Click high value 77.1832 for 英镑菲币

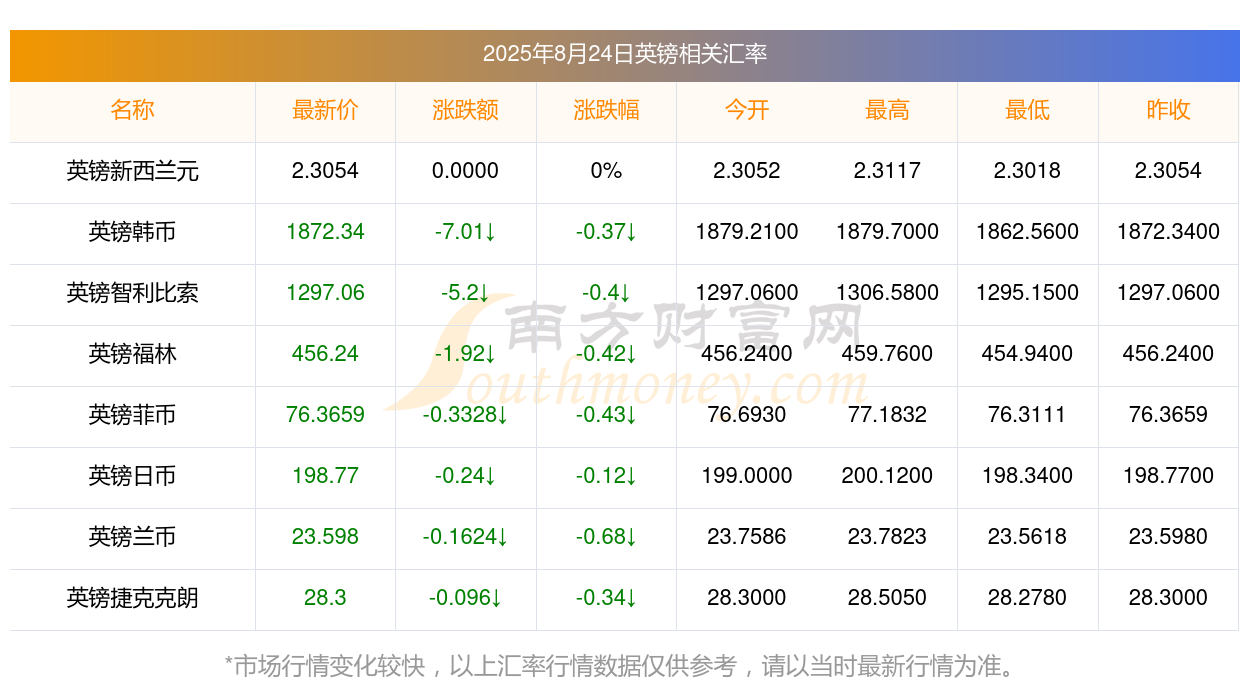[x=887, y=415]
